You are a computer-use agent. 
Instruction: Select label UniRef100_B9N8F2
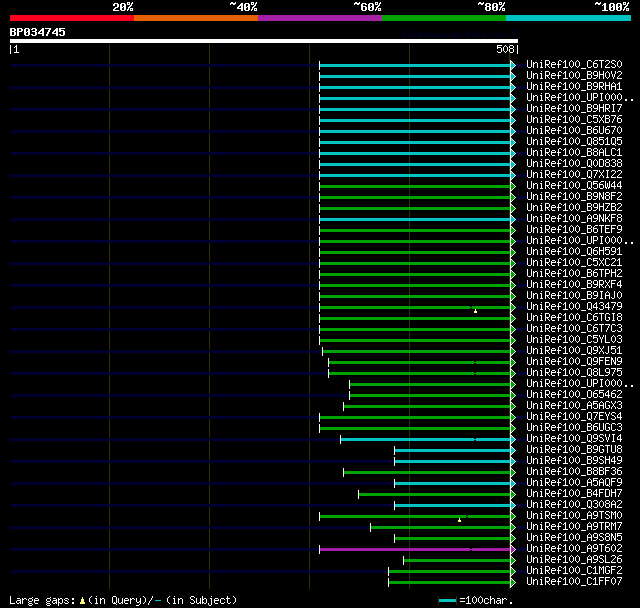coord(574,197)
